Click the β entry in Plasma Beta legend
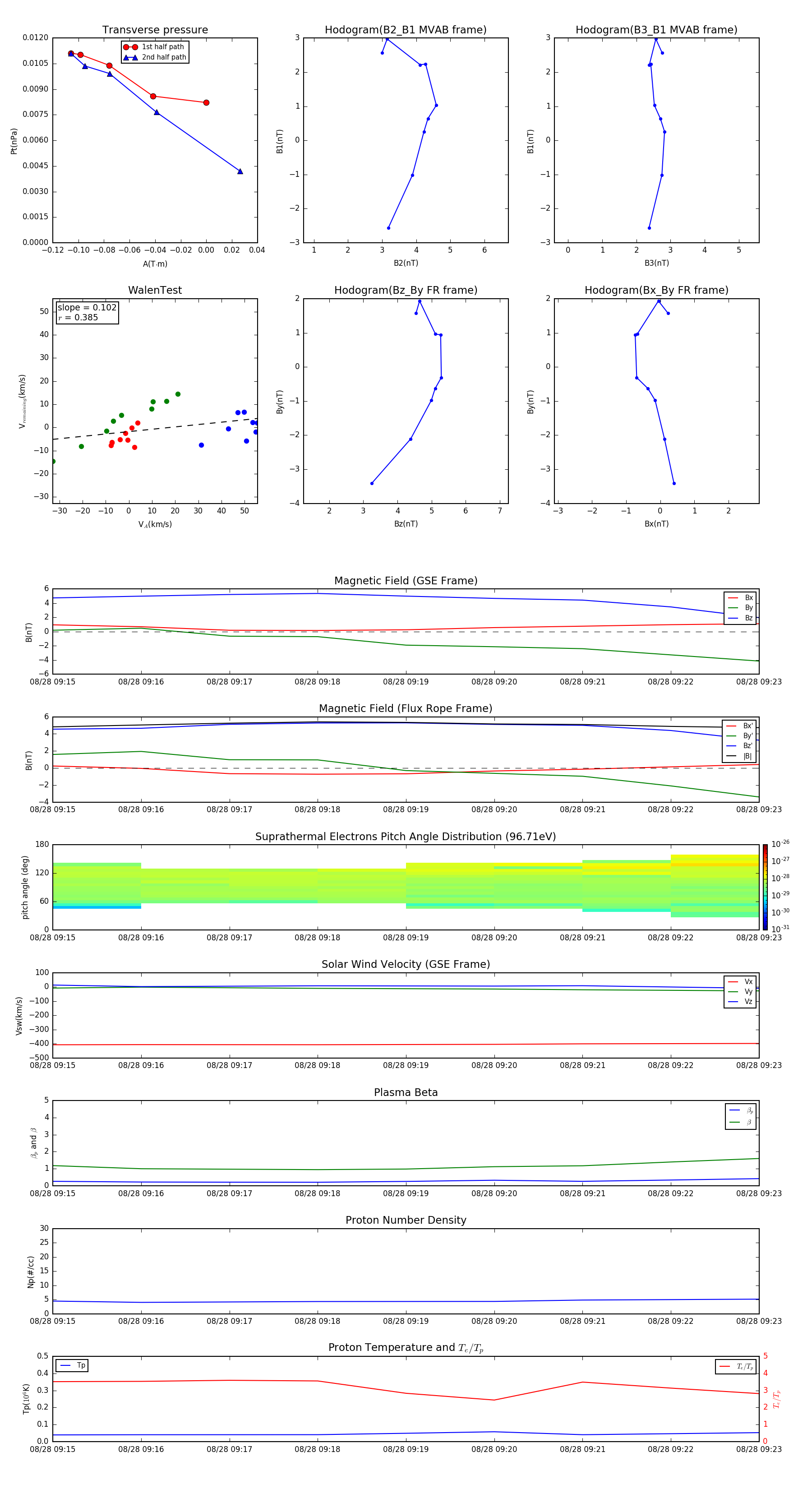This screenshot has height=1489, width=812. point(741,1122)
